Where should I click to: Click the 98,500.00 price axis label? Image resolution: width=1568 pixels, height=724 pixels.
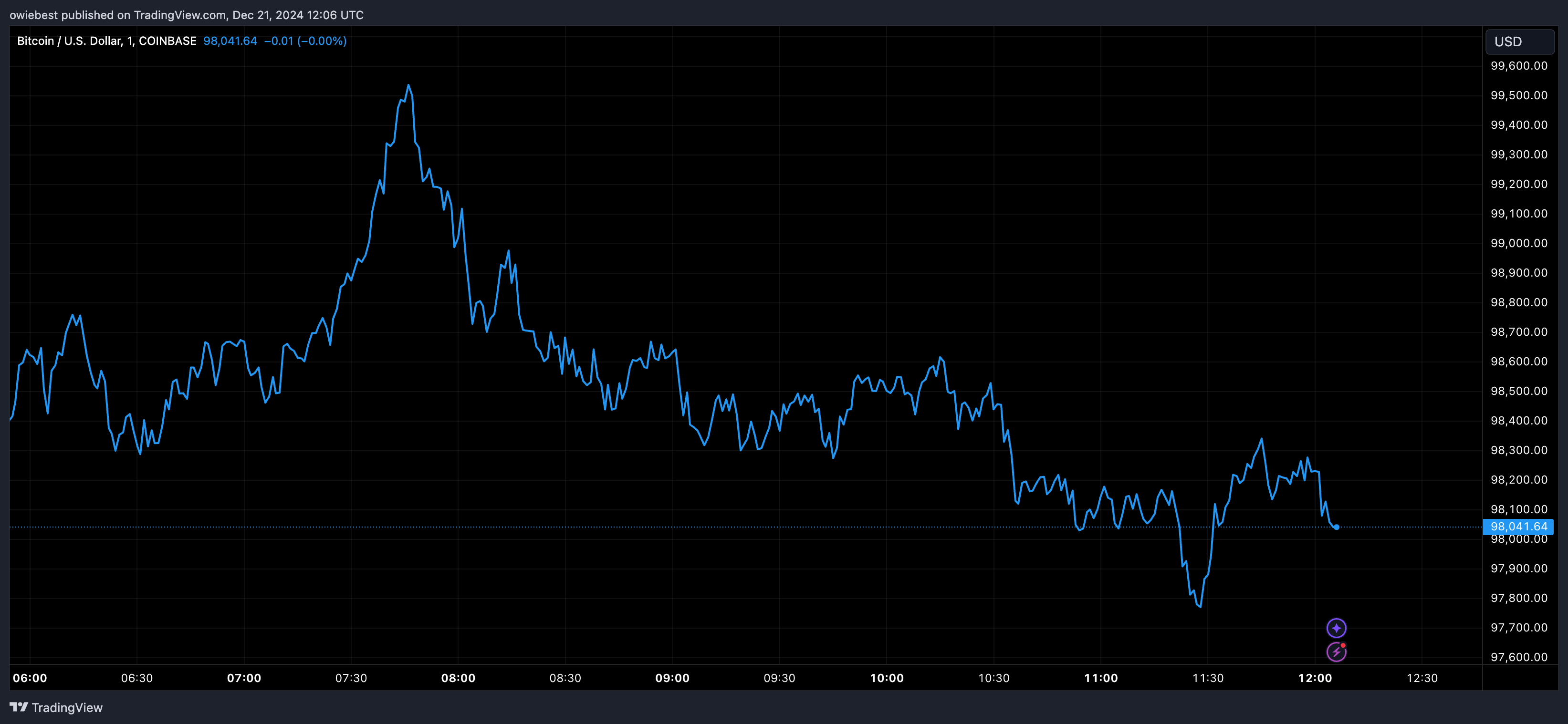pos(1519,391)
